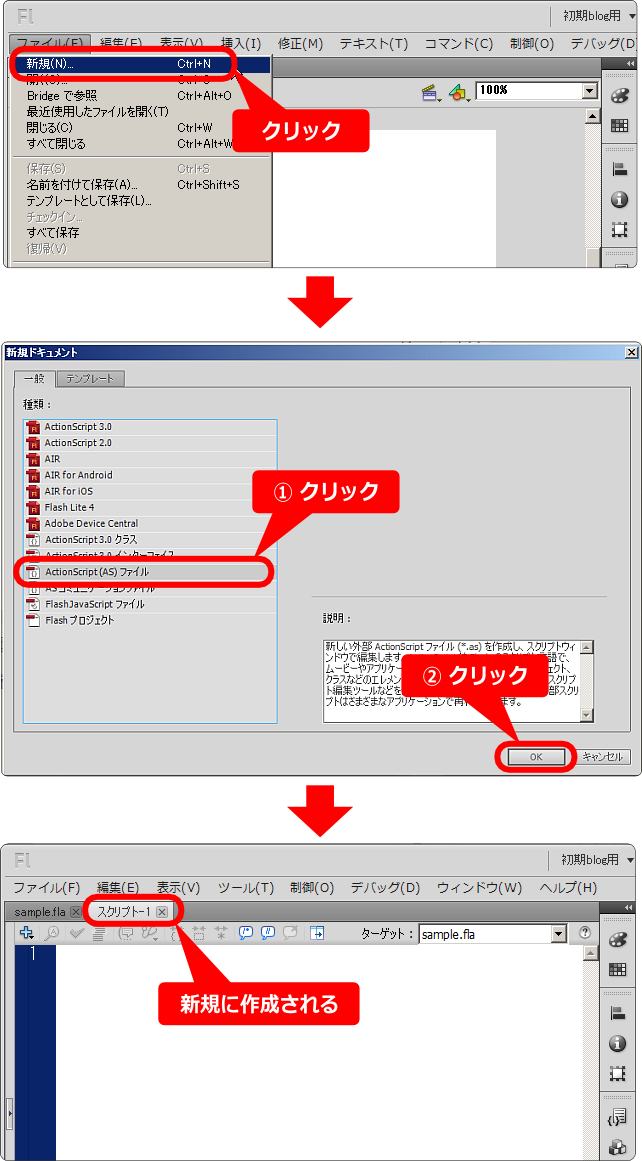Open Align panel icon in top window
Image resolution: width=642 pixels, height=1161 pixels.
pyautogui.click(x=619, y=170)
